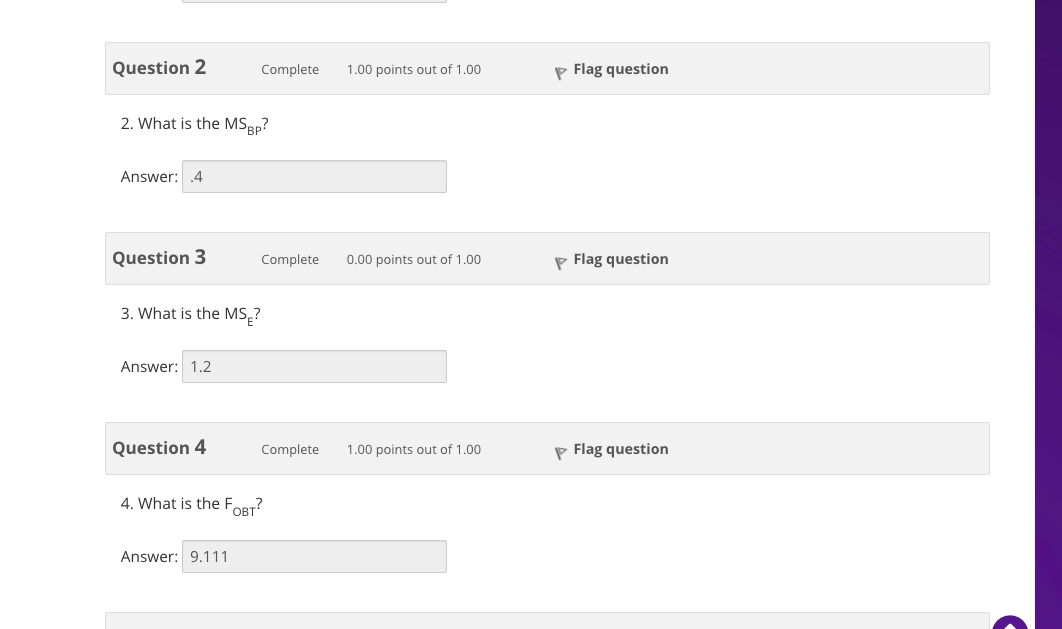Screen dimensions: 1062x629
Task: Click the Complete status of Question 3
Action: [290, 260]
